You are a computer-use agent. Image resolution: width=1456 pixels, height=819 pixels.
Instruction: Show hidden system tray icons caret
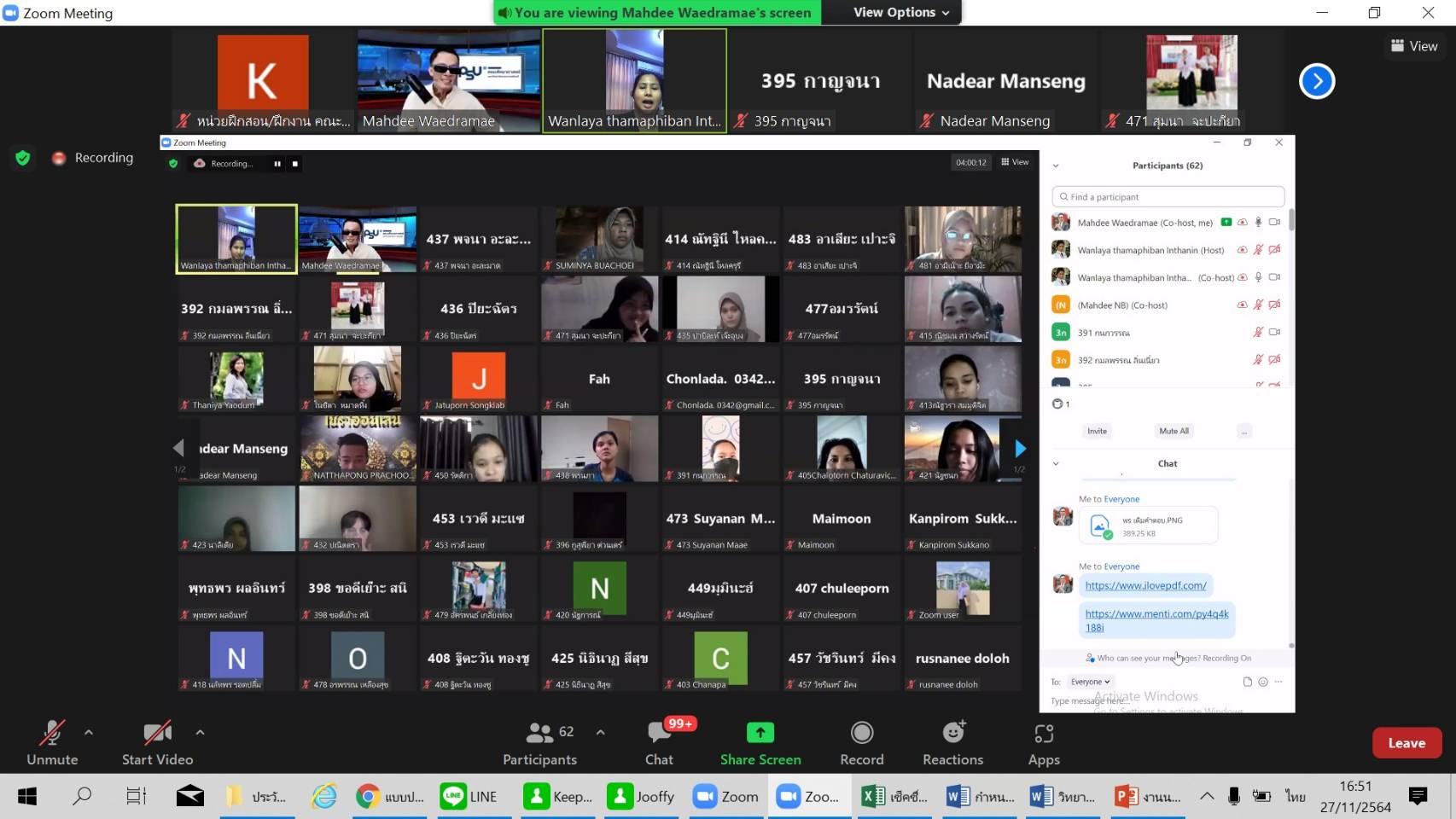click(x=1207, y=796)
